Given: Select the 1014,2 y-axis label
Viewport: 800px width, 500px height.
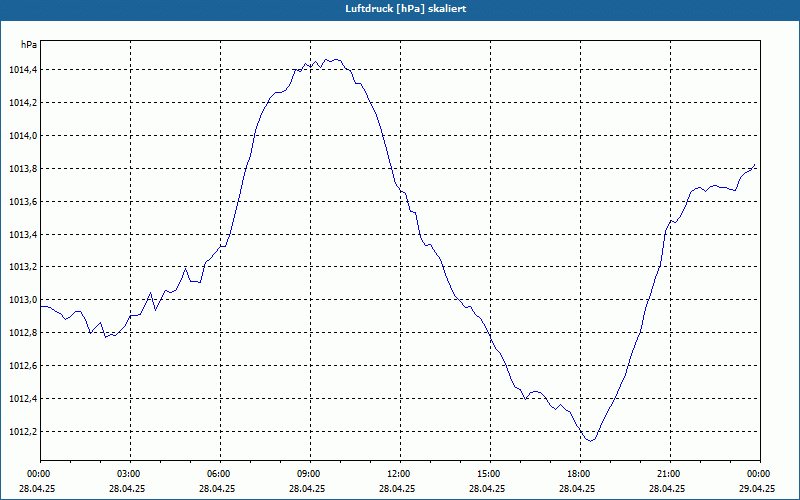Looking at the screenshot, I should pos(23,103).
